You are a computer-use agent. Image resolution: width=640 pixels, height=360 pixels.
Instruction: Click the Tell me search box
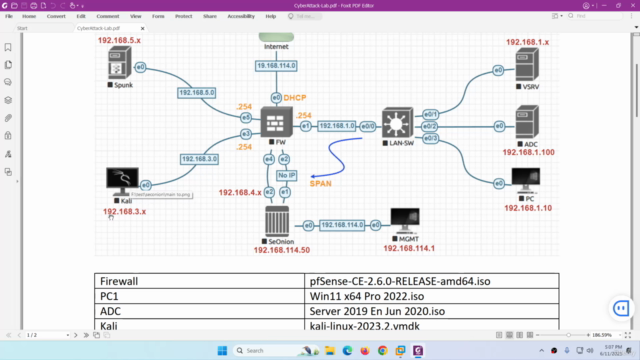(304, 16)
